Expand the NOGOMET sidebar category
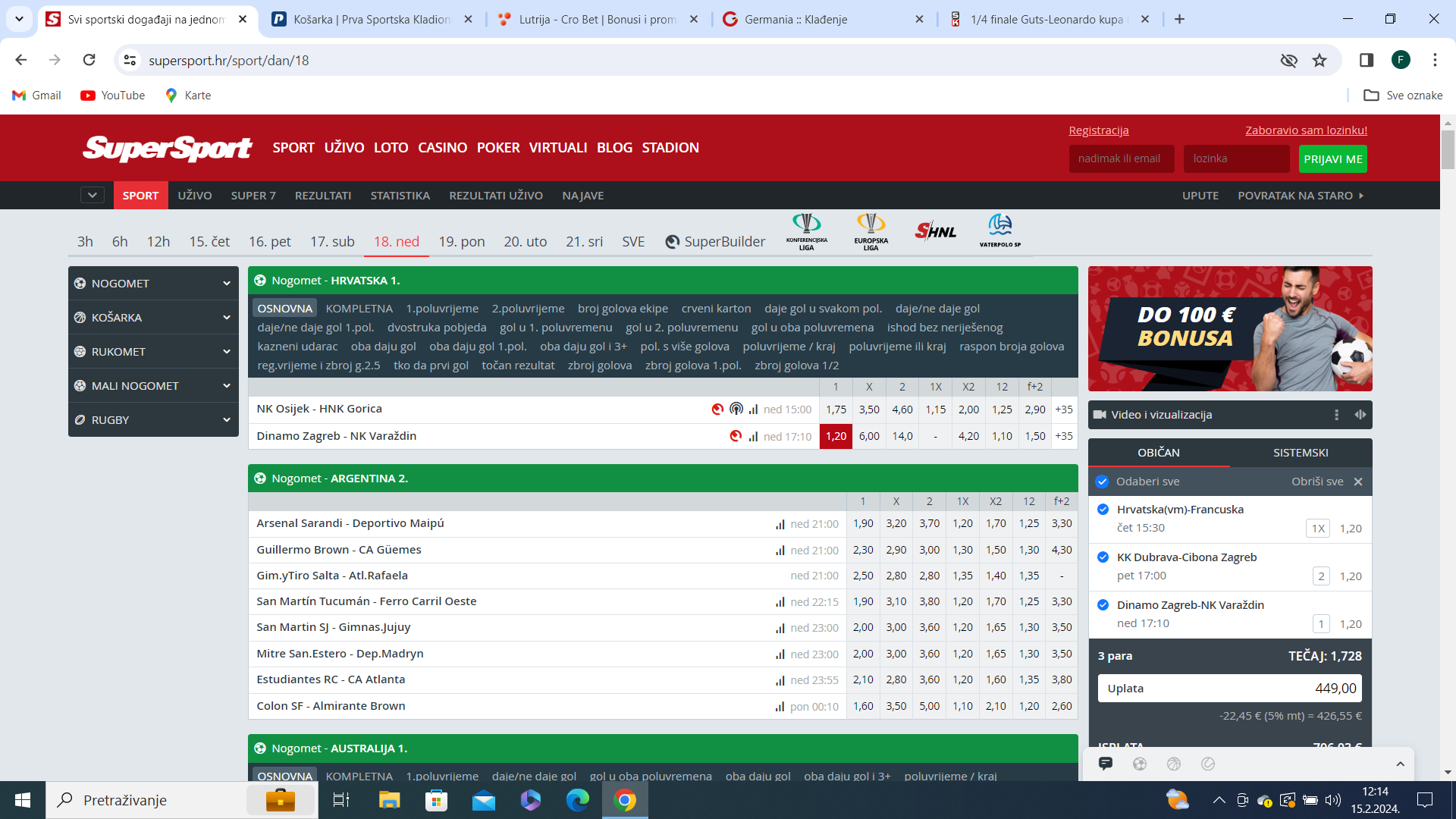Image resolution: width=1456 pixels, height=819 pixels. pyautogui.click(x=153, y=284)
